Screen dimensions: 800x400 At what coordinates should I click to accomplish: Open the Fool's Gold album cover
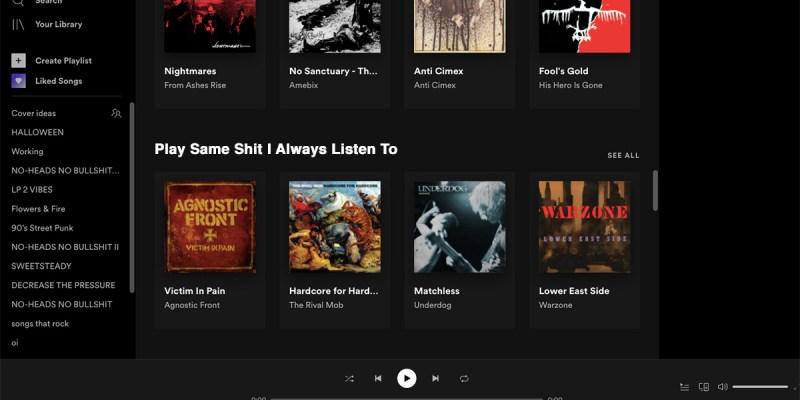pyautogui.click(x=584, y=26)
